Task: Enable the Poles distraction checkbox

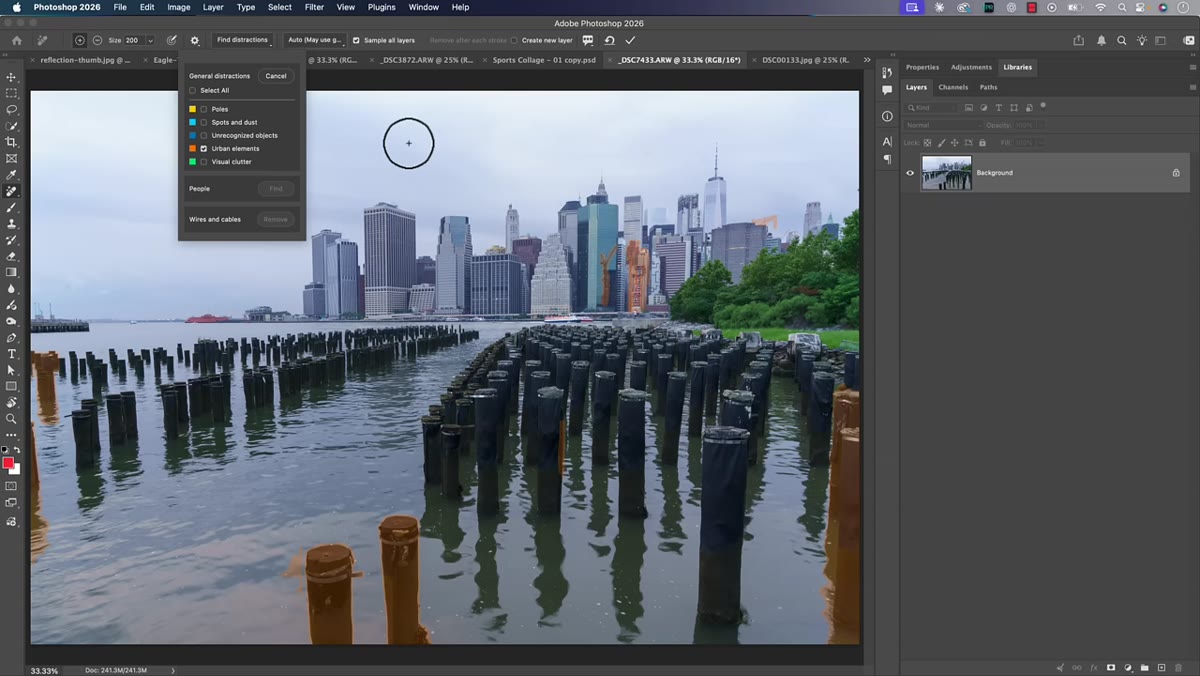Action: [204, 109]
